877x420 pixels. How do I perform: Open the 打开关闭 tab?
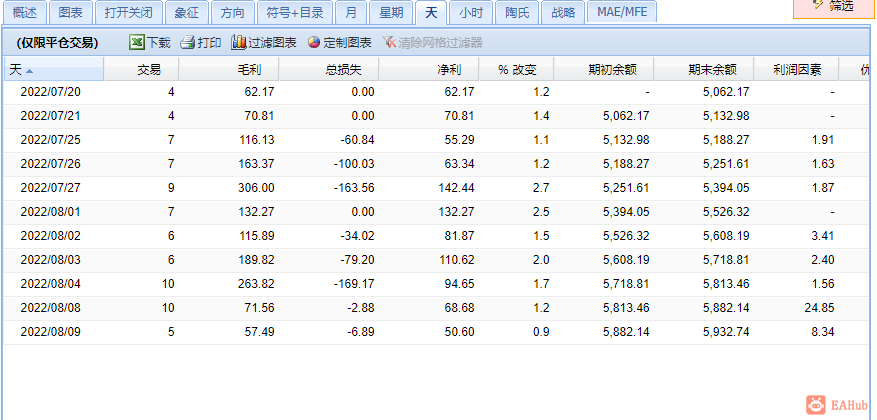pos(129,12)
